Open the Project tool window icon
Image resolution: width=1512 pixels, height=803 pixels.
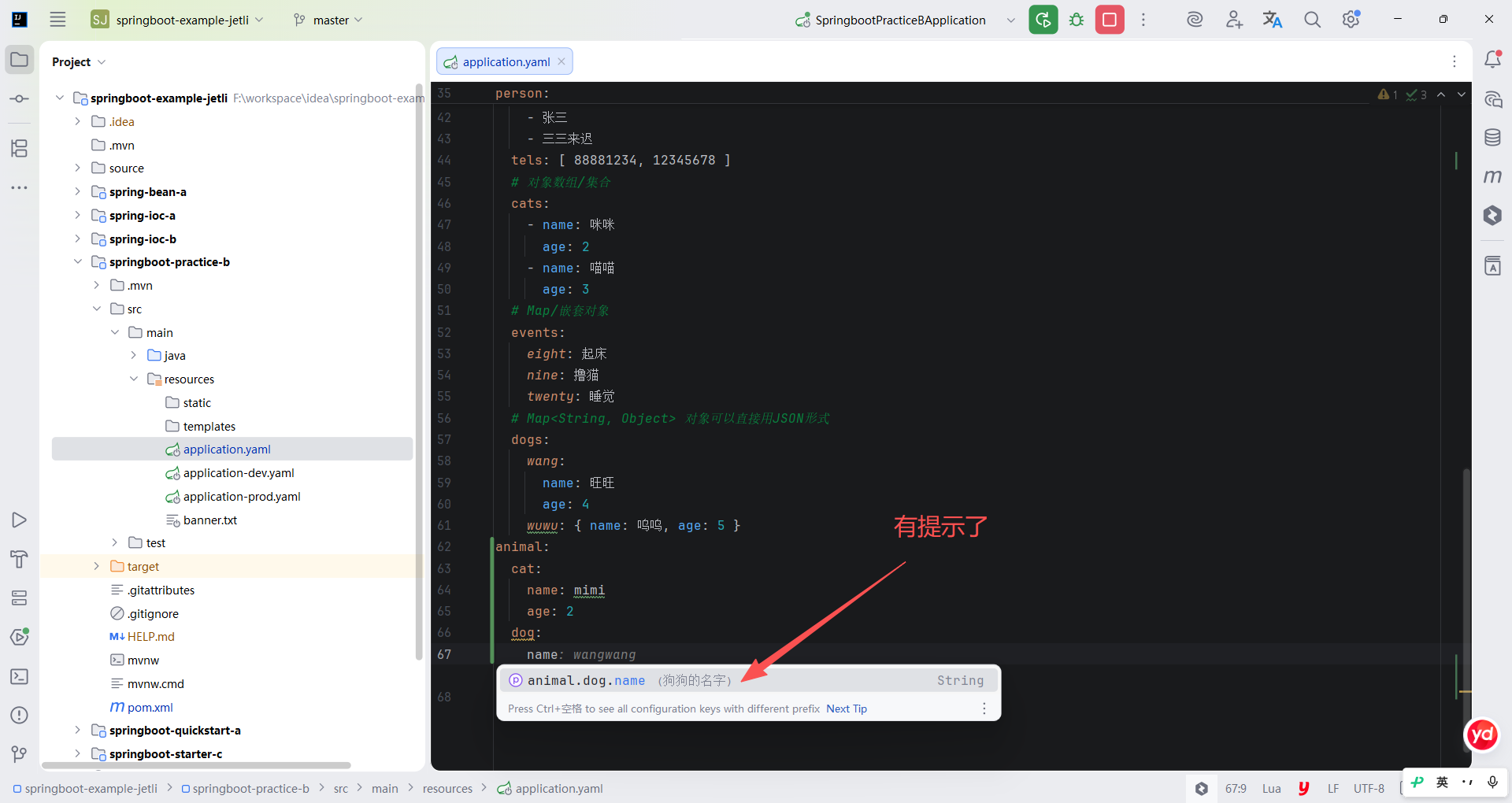pyautogui.click(x=20, y=60)
